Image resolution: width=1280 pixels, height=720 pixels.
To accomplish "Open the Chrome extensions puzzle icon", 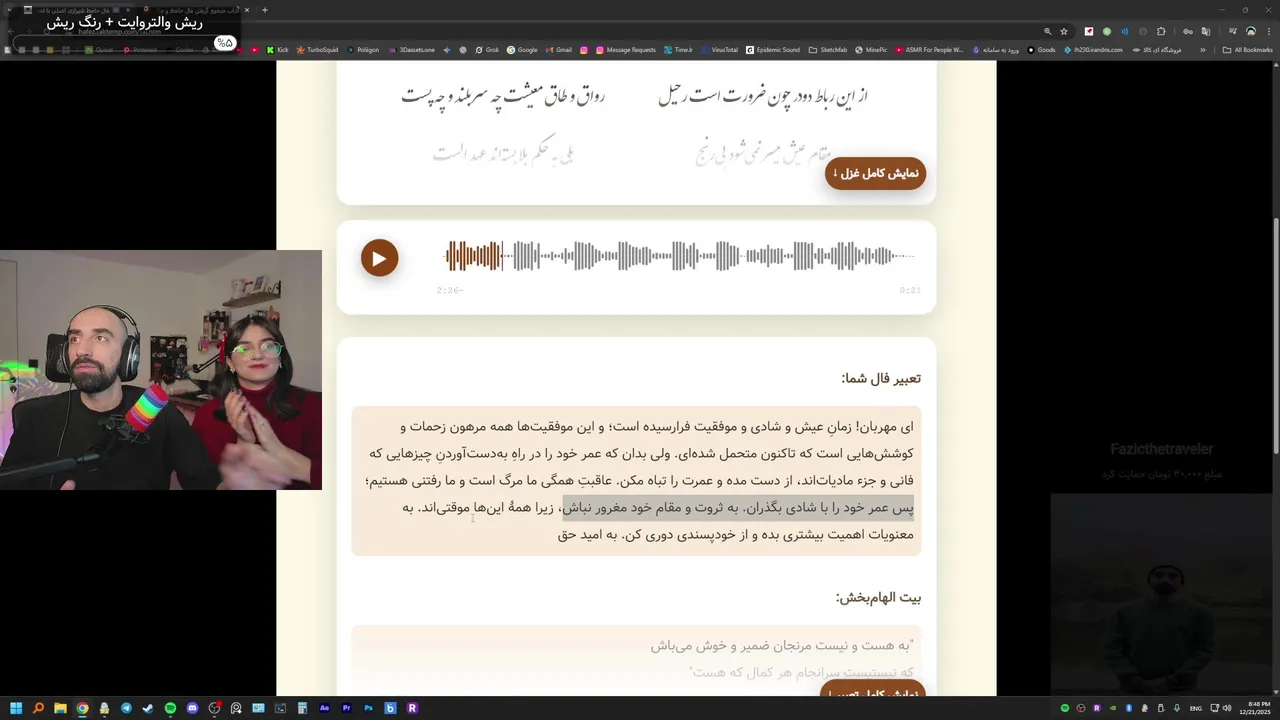I will click(1161, 31).
